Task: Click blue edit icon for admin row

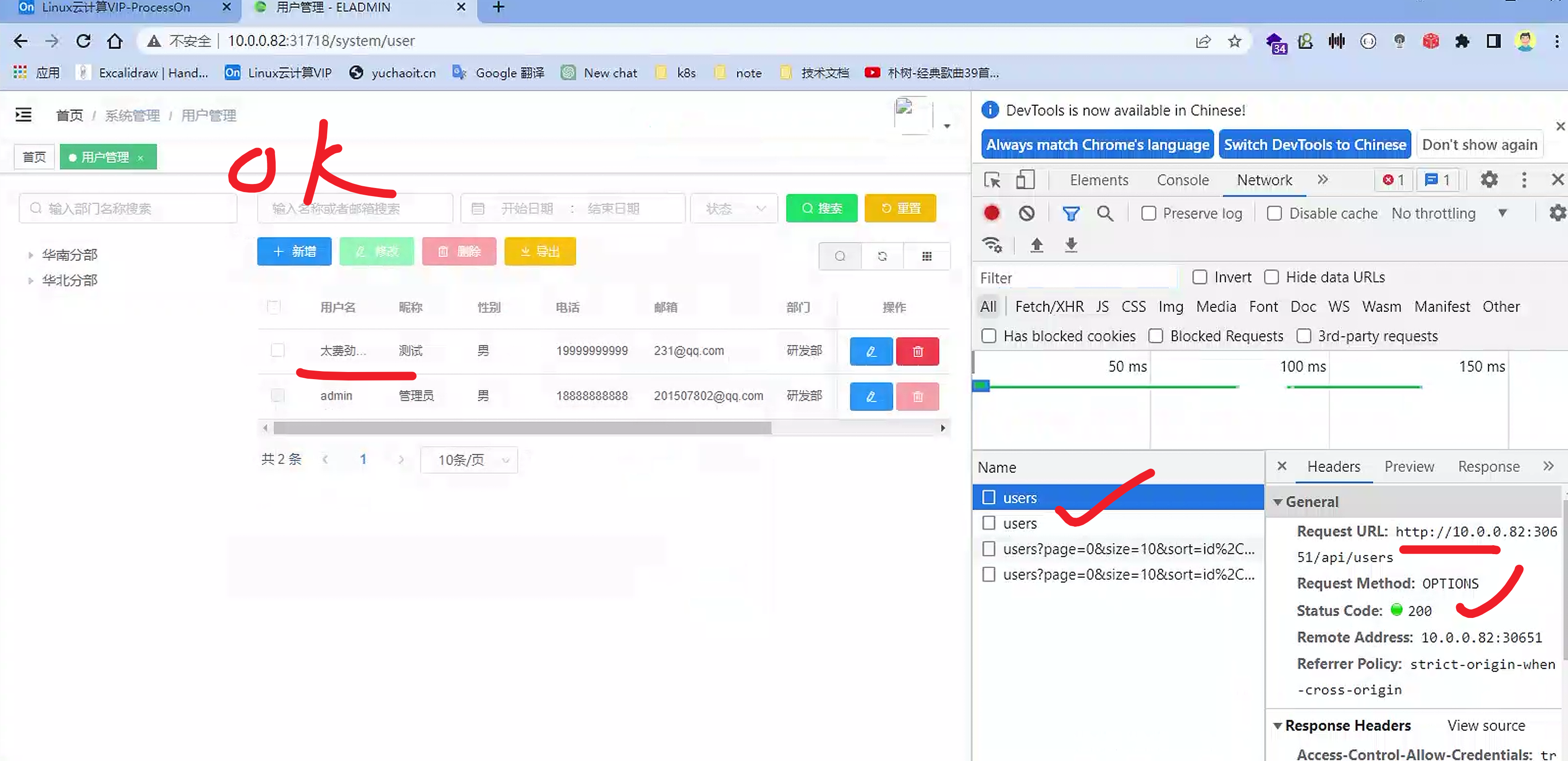Action: pyautogui.click(x=870, y=396)
